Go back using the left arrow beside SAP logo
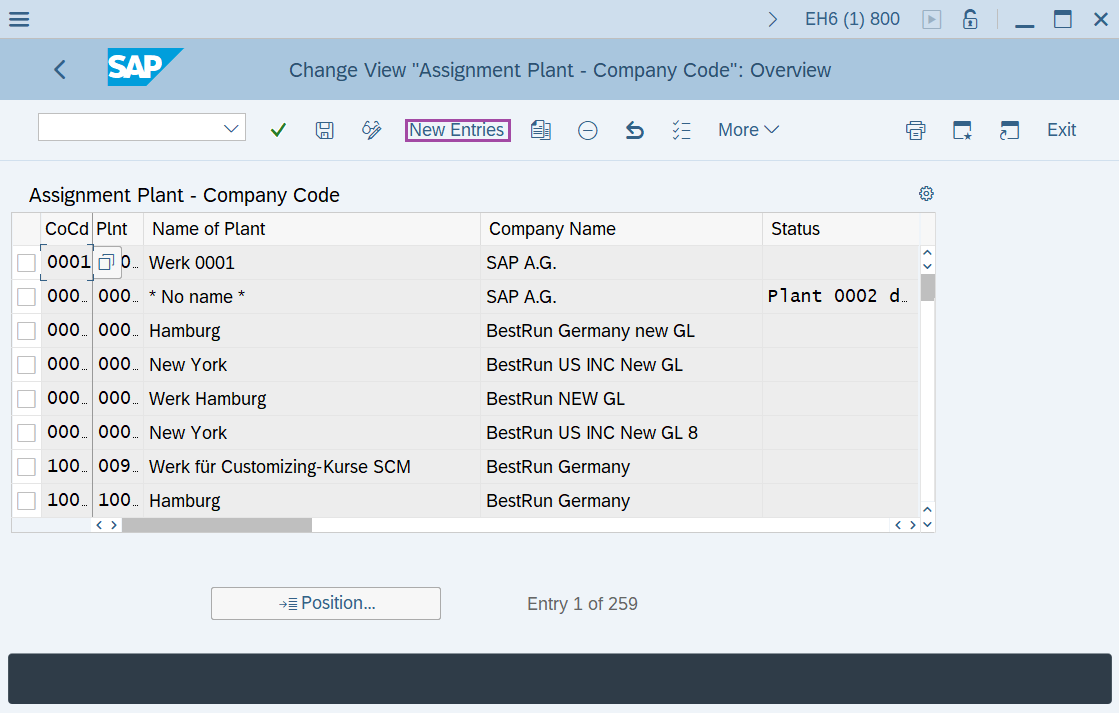 (59, 70)
